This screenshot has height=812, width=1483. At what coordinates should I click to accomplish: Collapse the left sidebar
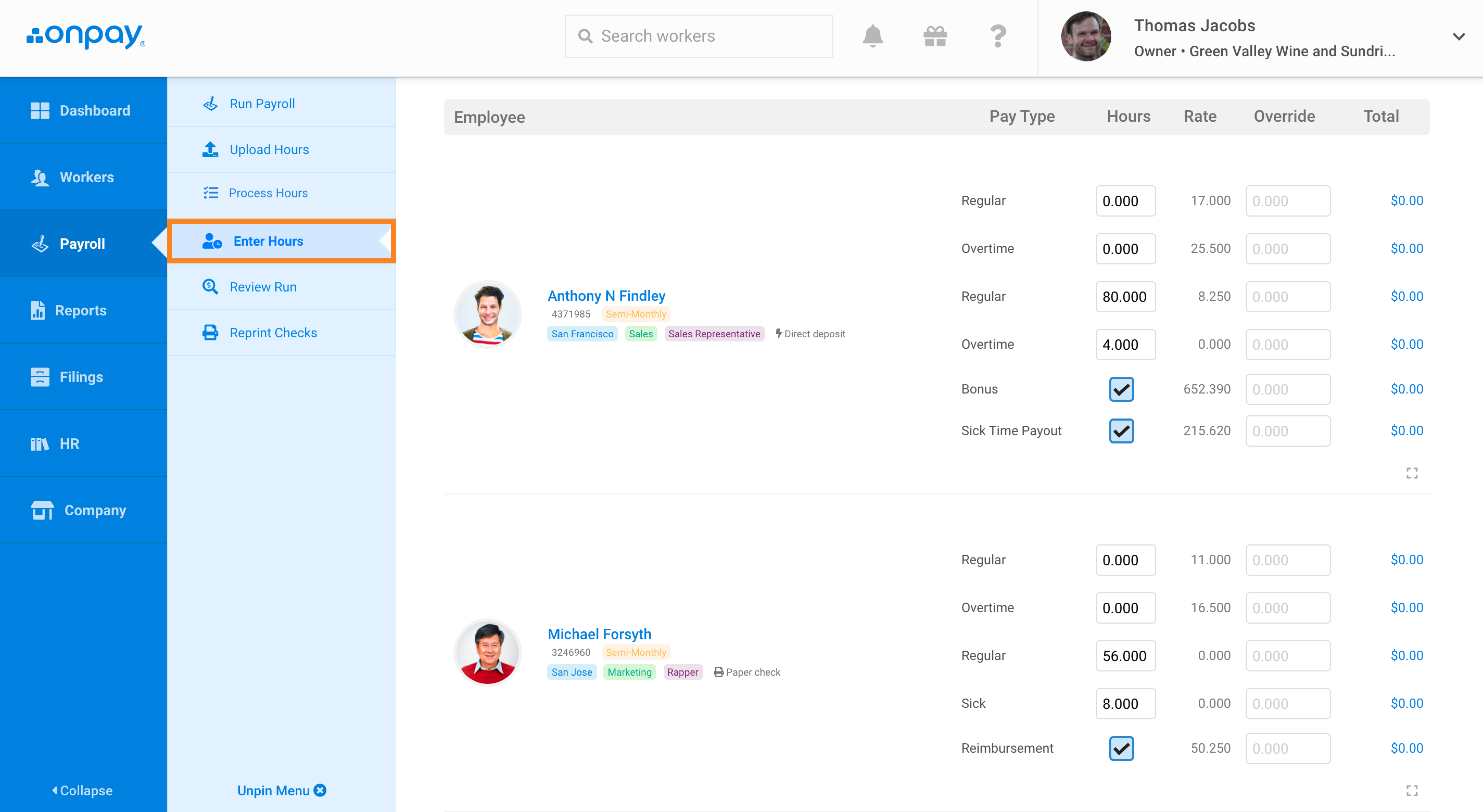click(82, 791)
